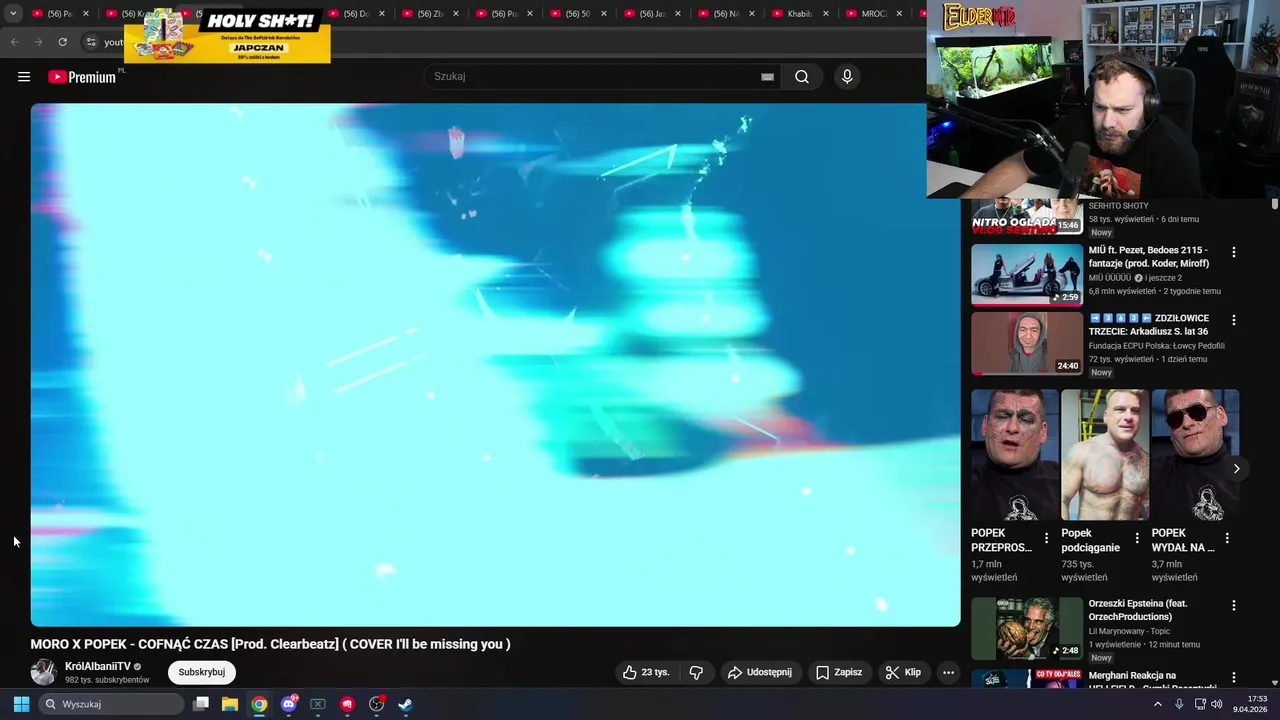This screenshot has height=720, width=1280.
Task: Open Chrome tab search dropdown arrow
Action: click(13, 14)
